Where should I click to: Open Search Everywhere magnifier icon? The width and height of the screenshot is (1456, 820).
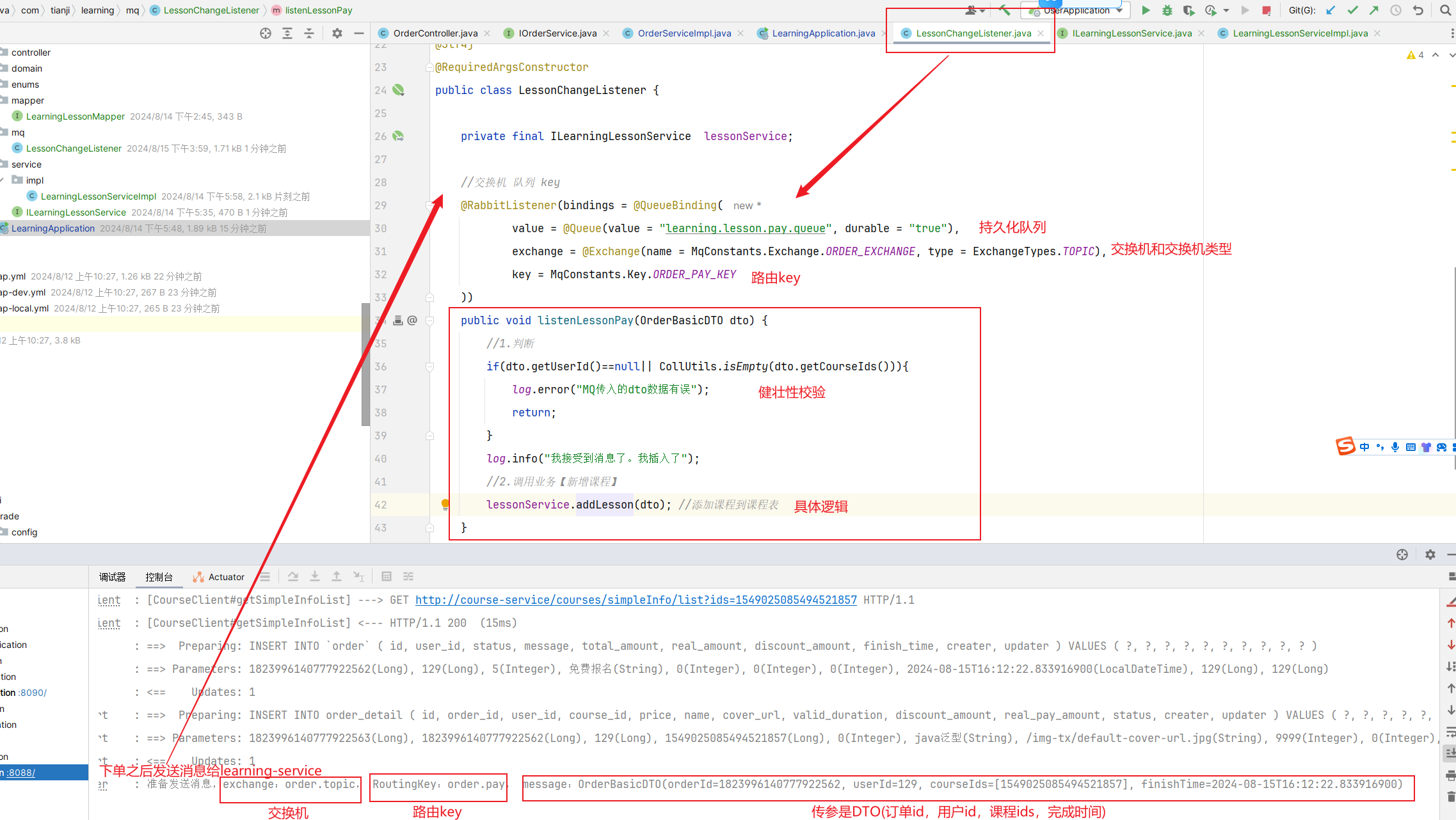pyautogui.click(x=1445, y=10)
